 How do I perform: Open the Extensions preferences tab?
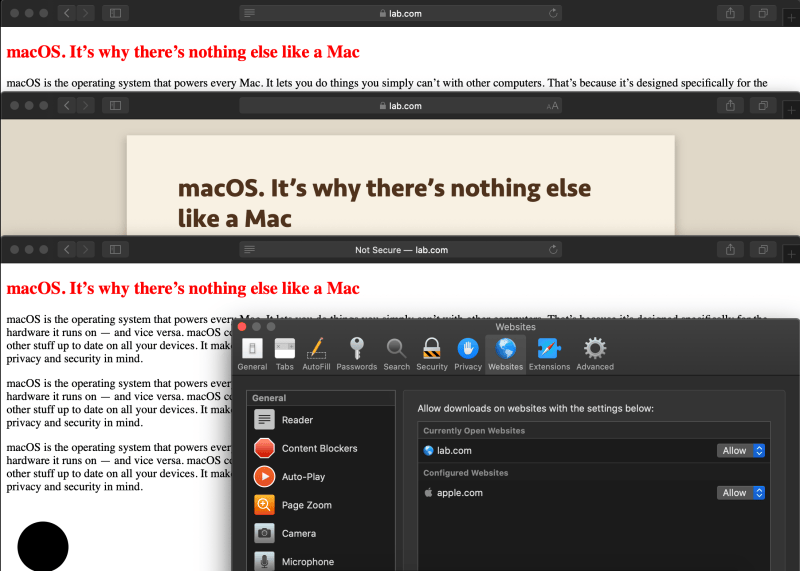549,354
